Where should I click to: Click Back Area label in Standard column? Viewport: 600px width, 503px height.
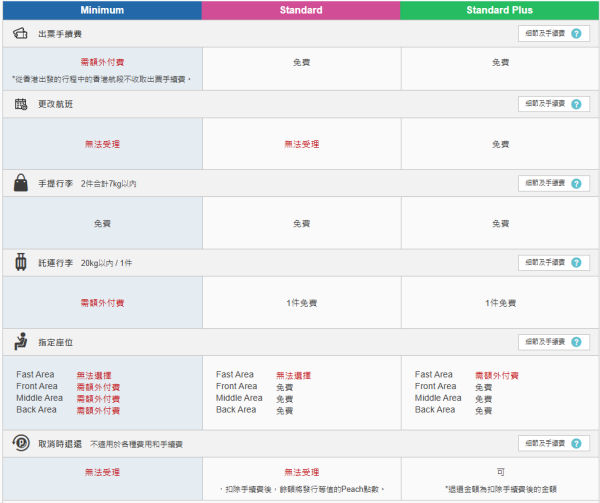coord(236,410)
